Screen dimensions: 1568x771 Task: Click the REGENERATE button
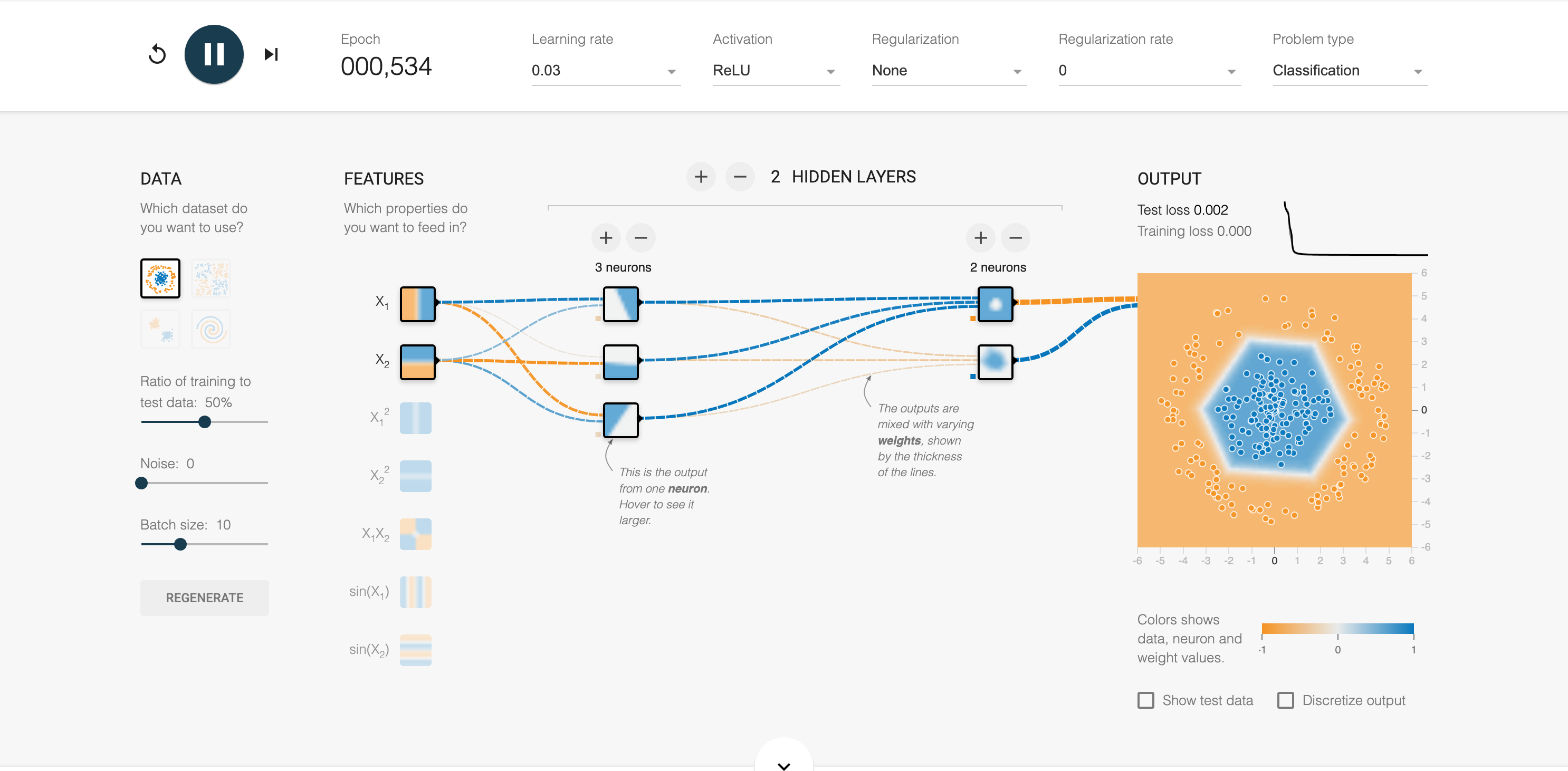pyautogui.click(x=205, y=597)
